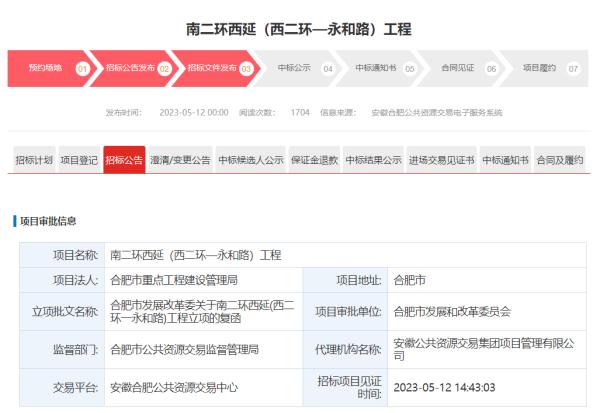
Task: Select the 合同见证 step 06
Action: tap(459, 69)
